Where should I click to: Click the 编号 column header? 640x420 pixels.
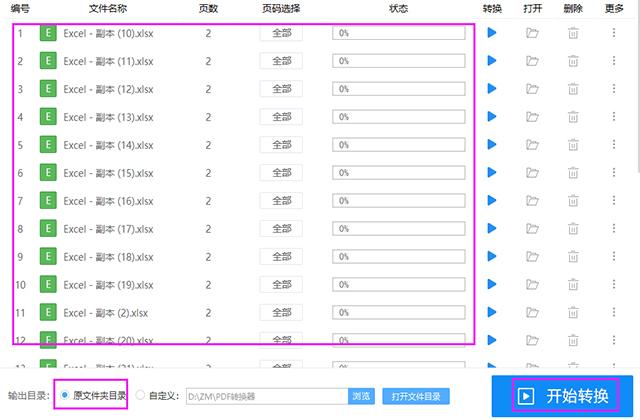[x=20, y=8]
